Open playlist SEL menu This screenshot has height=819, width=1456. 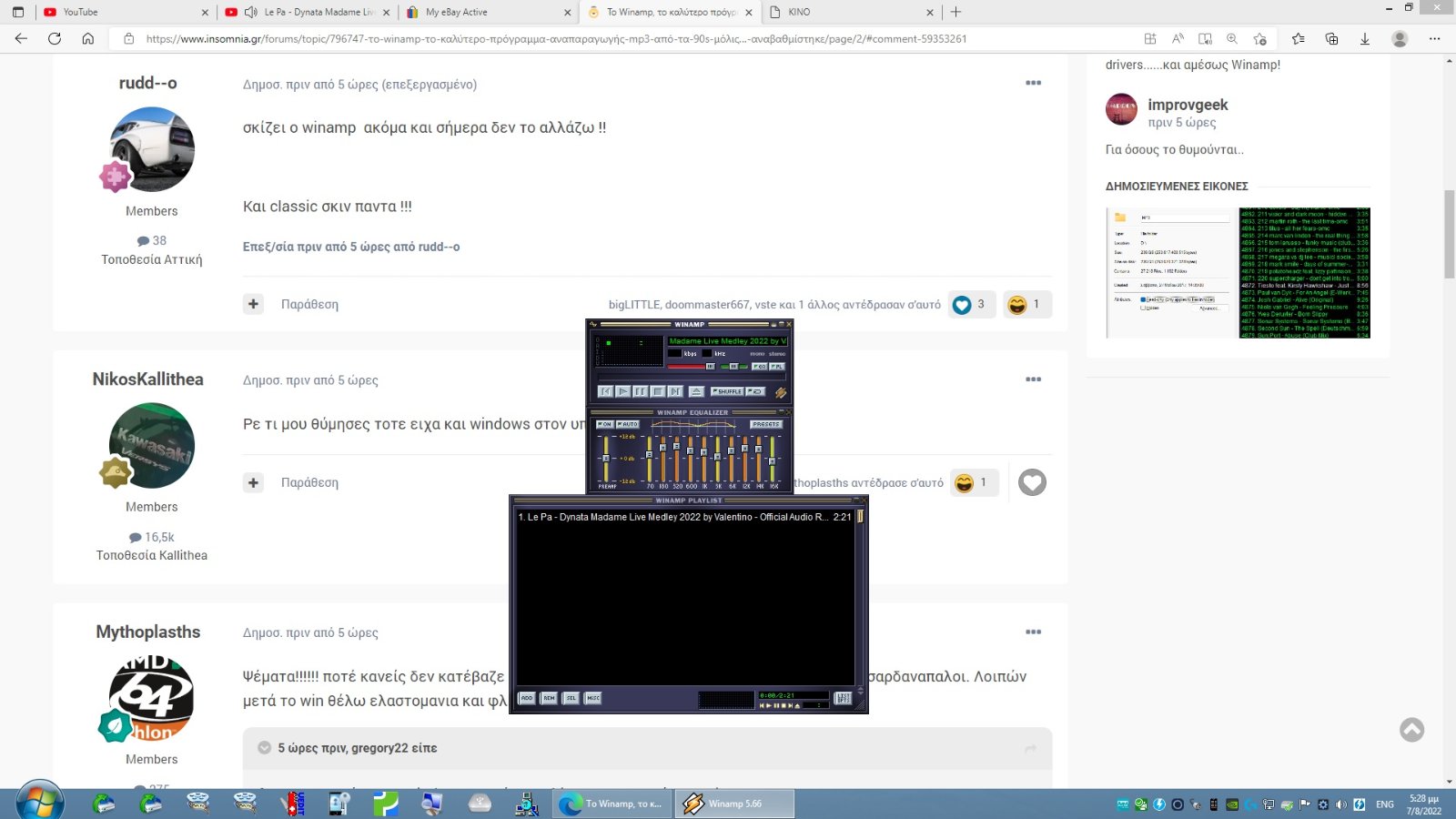point(571,698)
